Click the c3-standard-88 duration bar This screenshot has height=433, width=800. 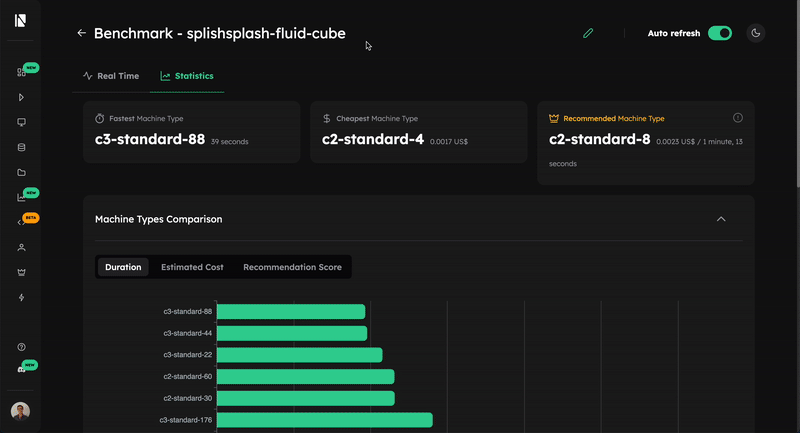(291, 312)
